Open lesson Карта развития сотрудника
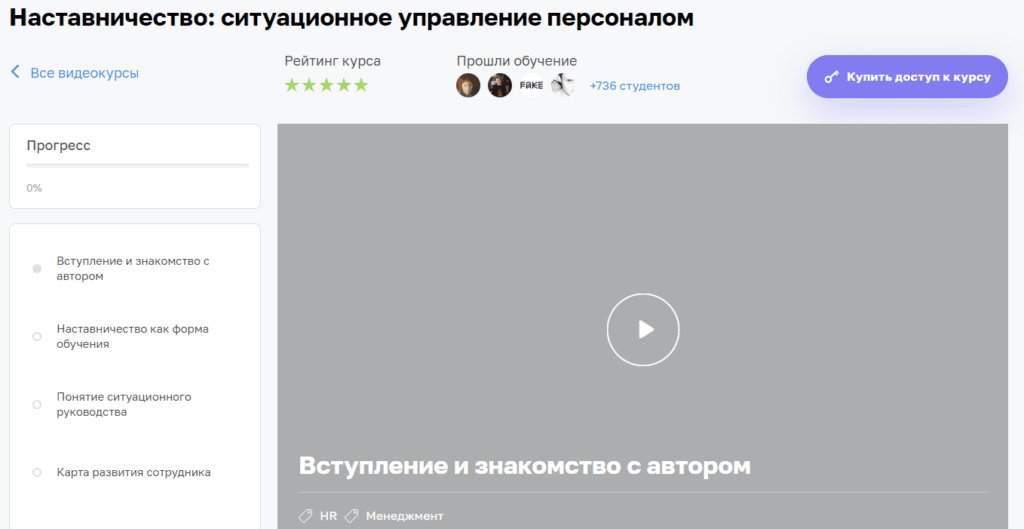The height and width of the screenshot is (529, 1024). click(133, 472)
